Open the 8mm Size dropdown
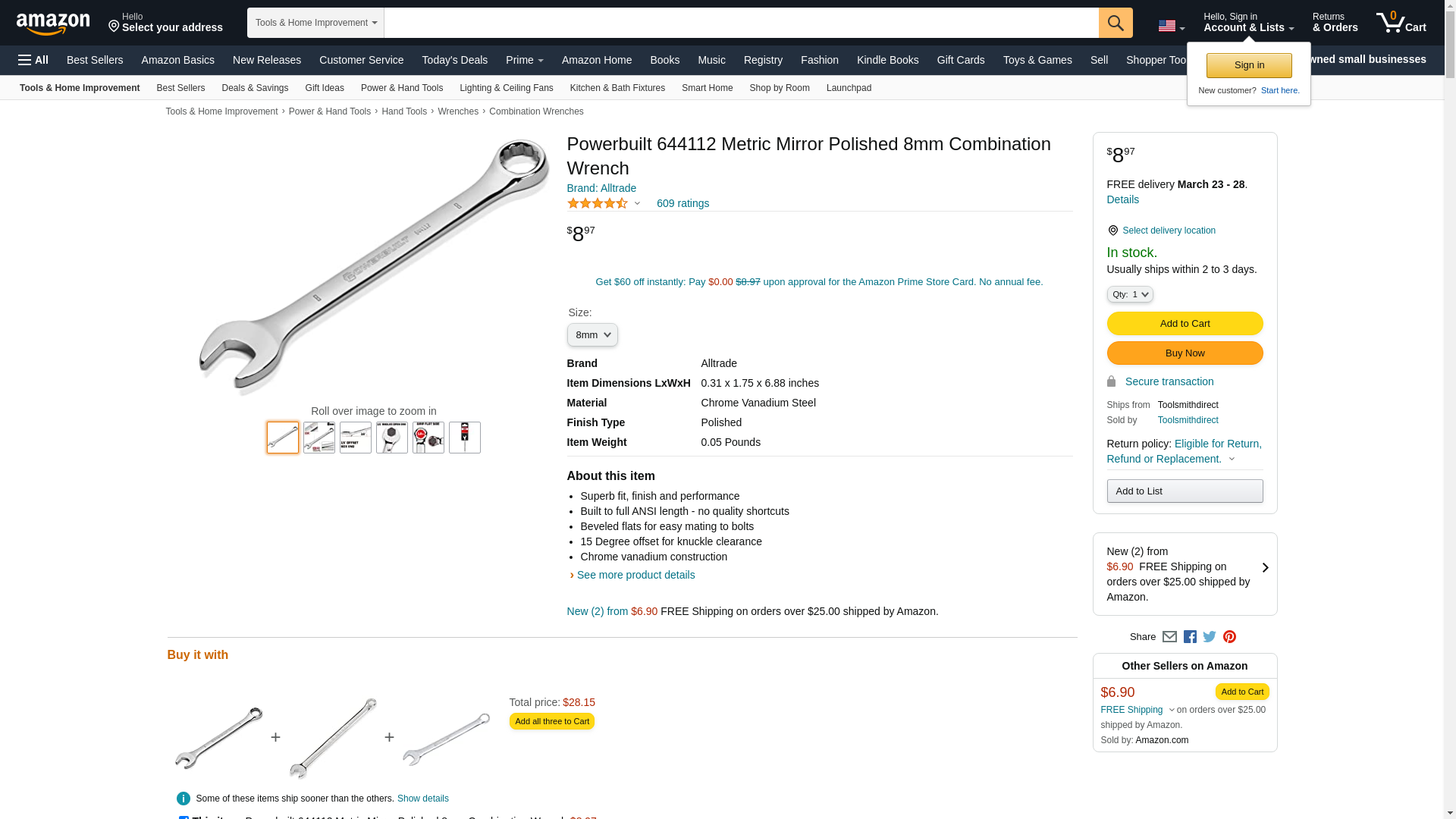The image size is (1456, 819). point(592,334)
